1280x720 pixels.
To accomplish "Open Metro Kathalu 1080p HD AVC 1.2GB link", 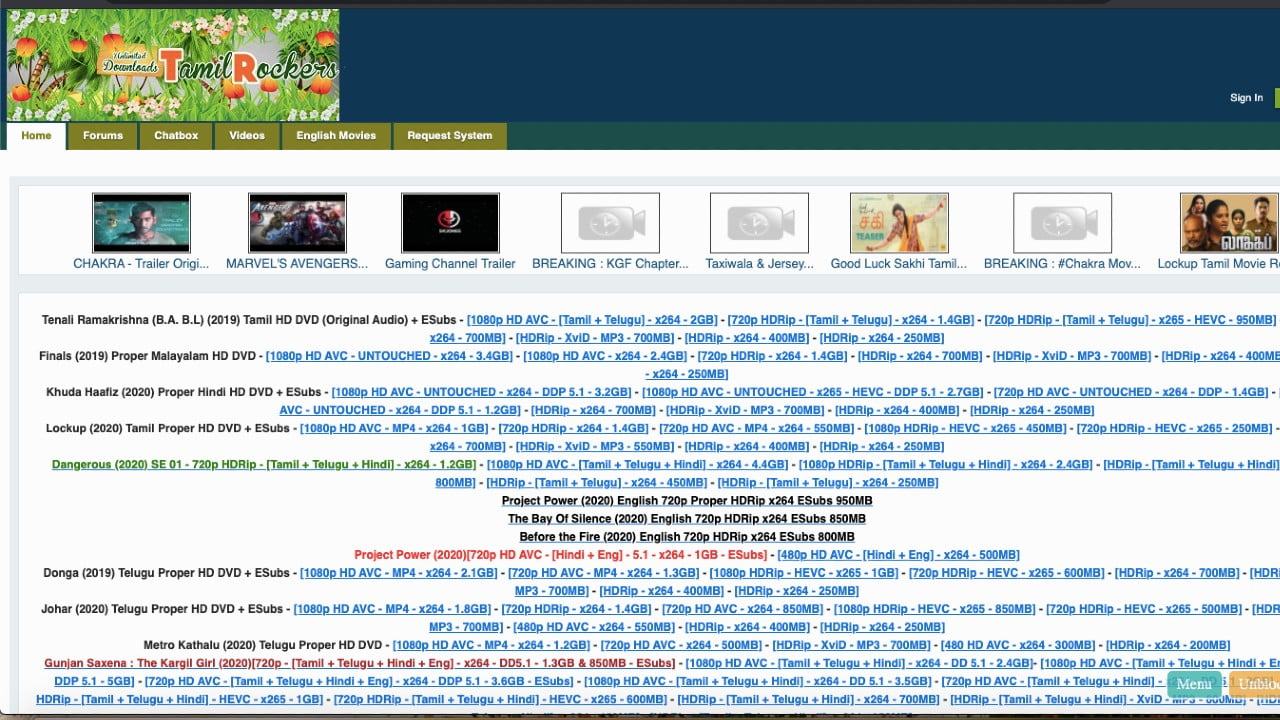I will click(x=491, y=645).
